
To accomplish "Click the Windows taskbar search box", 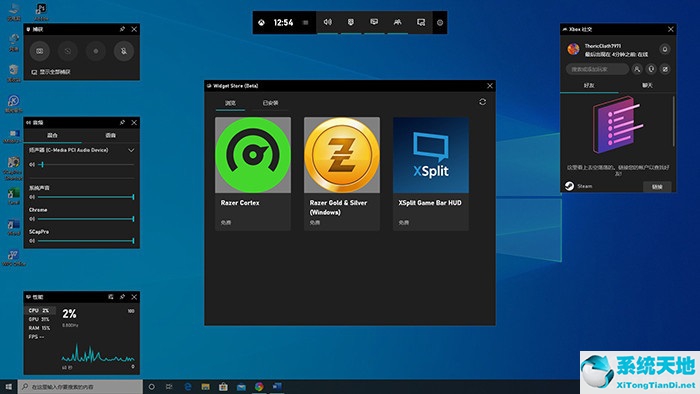I will tap(80, 387).
